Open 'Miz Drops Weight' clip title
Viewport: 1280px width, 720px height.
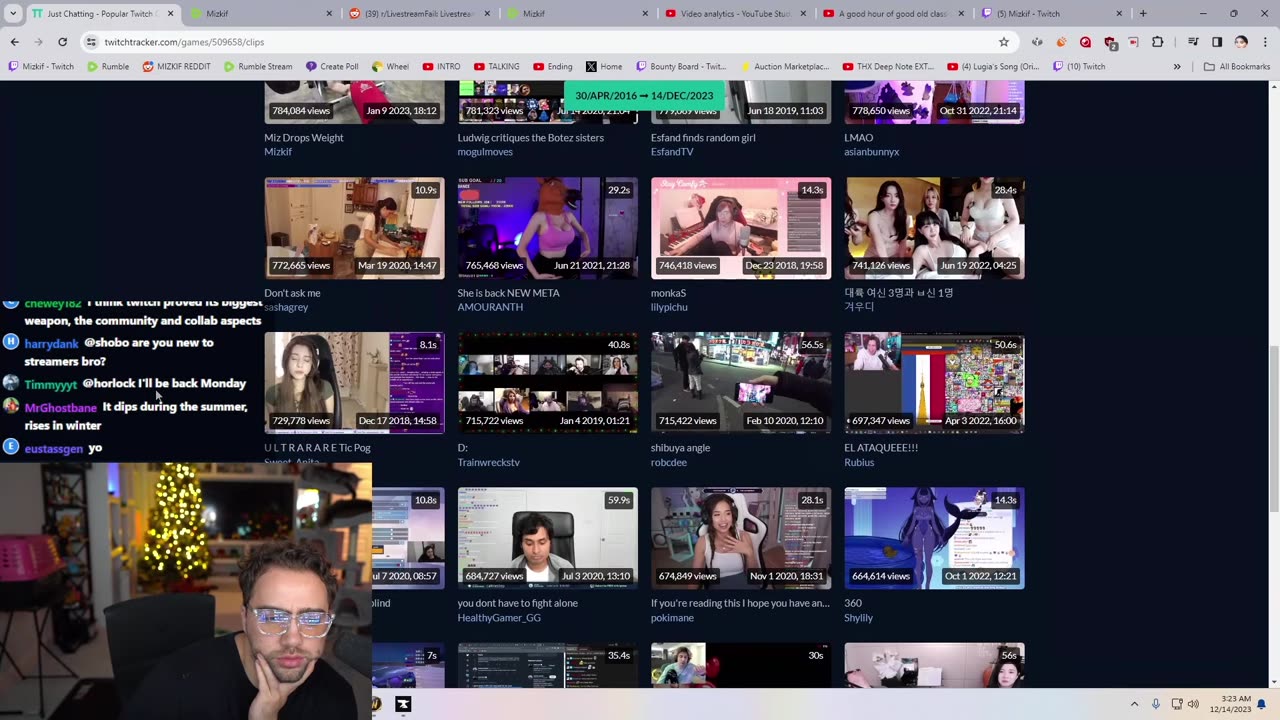304,138
